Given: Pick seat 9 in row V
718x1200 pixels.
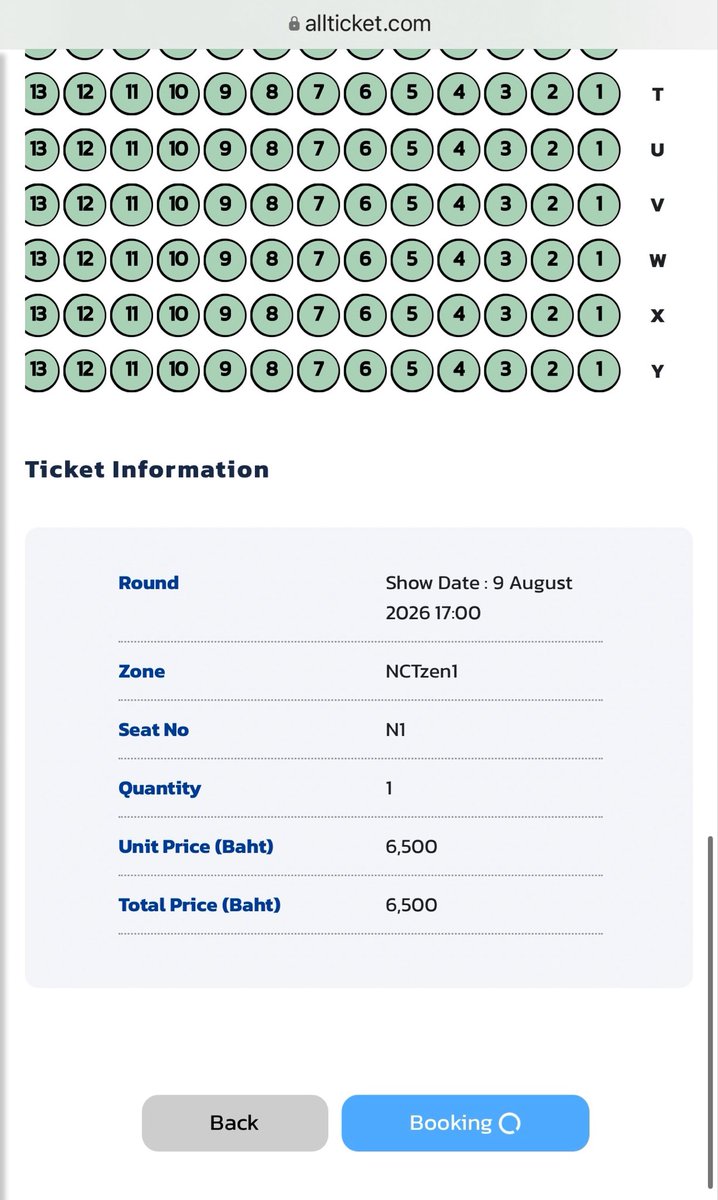Looking at the screenshot, I should pyautogui.click(x=225, y=205).
